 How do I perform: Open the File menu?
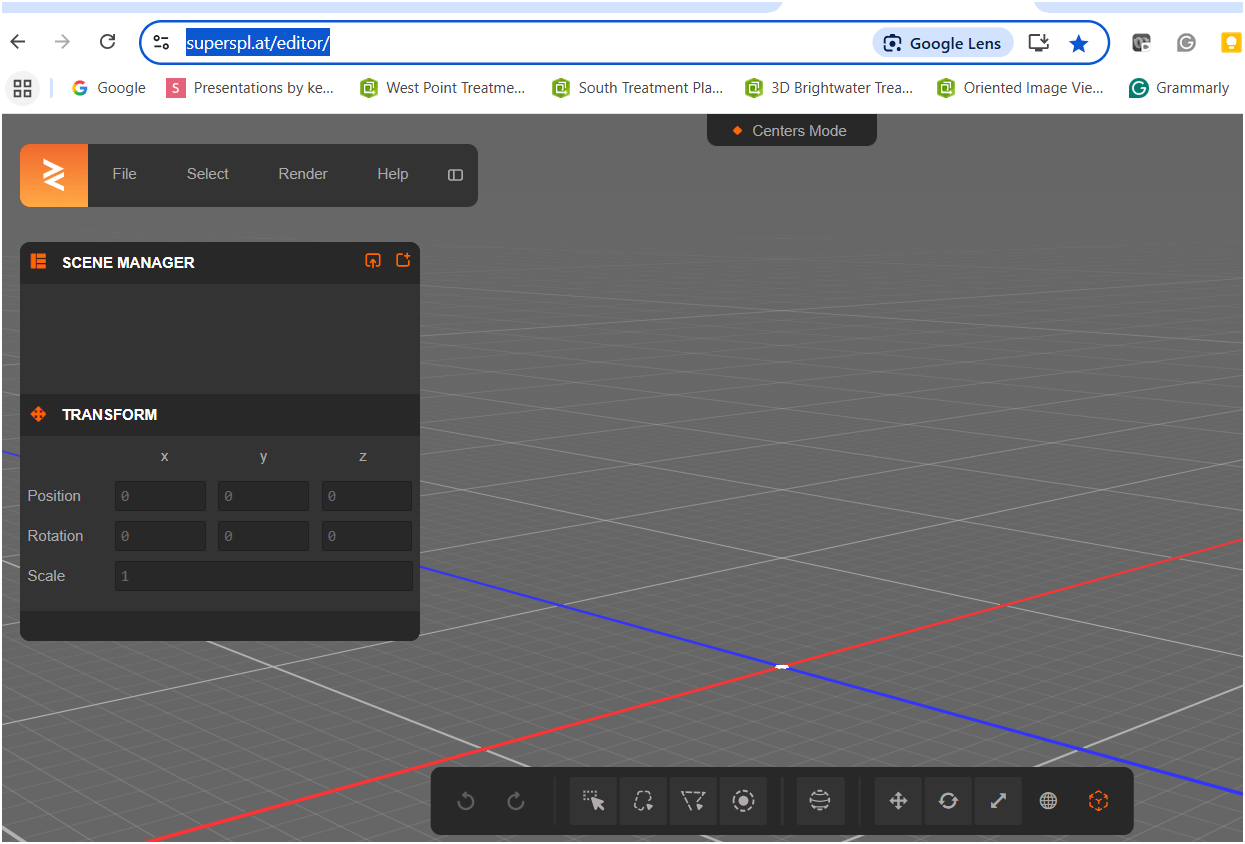(x=124, y=174)
